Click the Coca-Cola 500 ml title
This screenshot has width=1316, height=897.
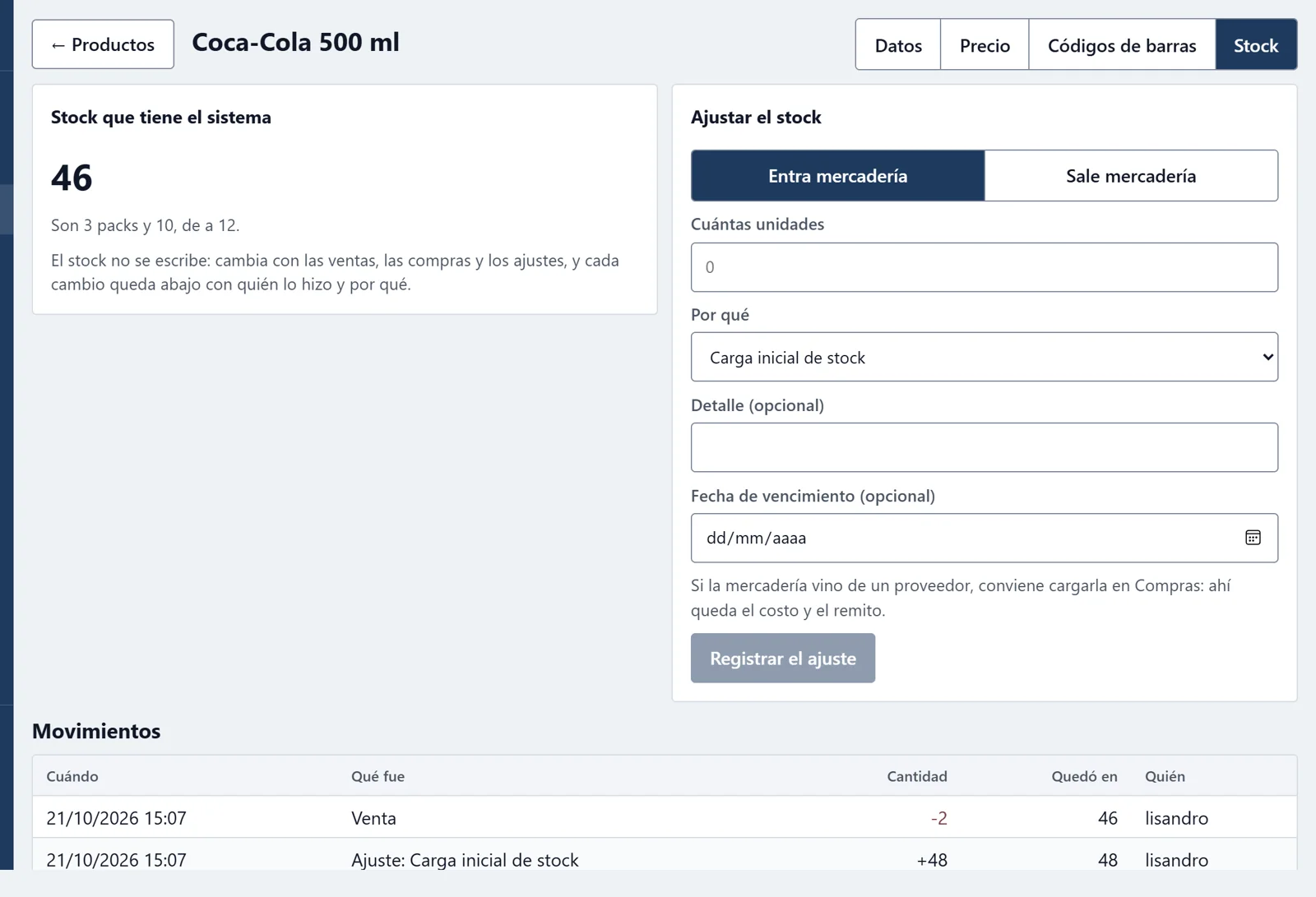click(295, 42)
